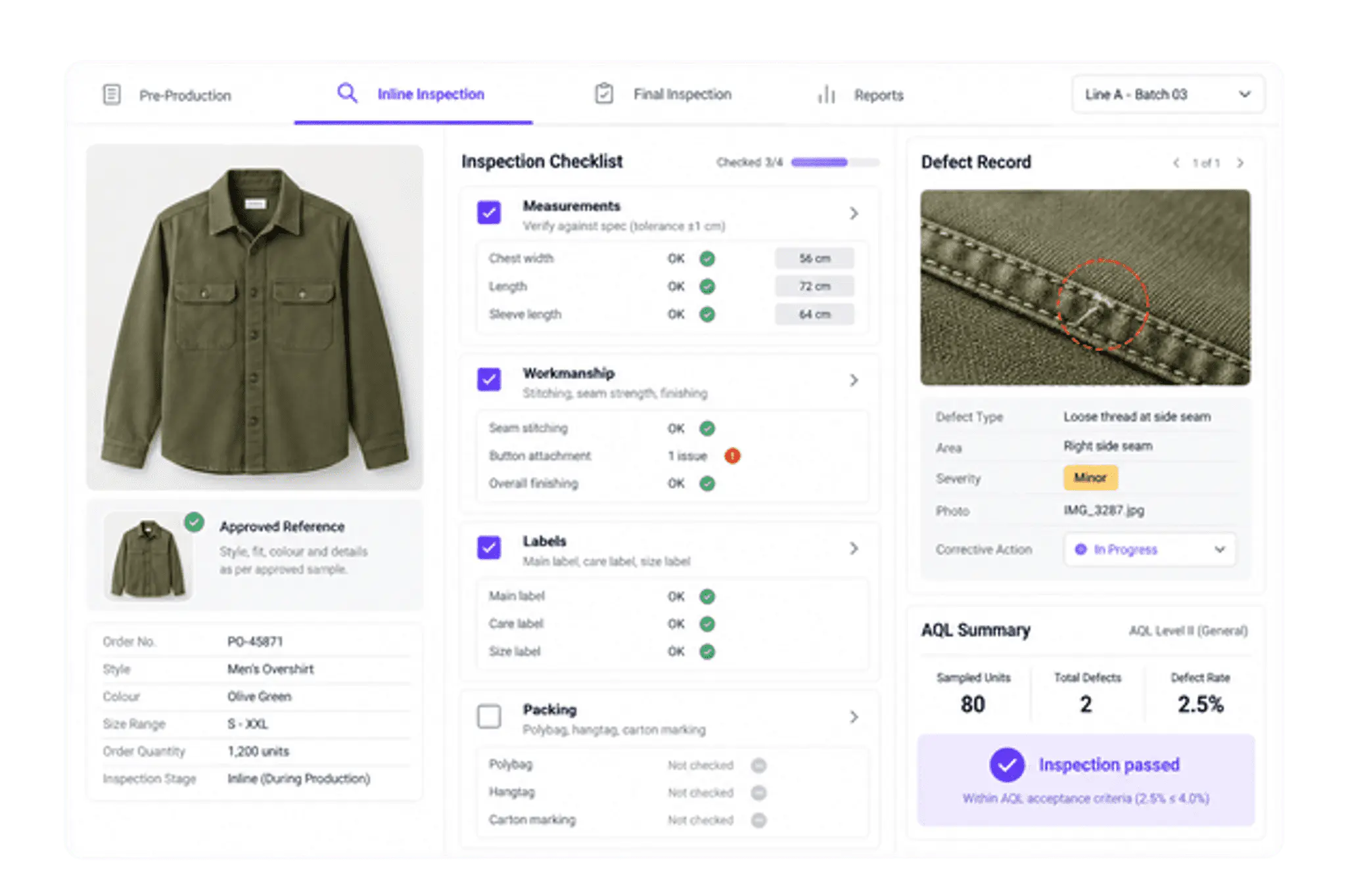
Task: Click green check beside Care label
Action: pyautogui.click(x=707, y=624)
